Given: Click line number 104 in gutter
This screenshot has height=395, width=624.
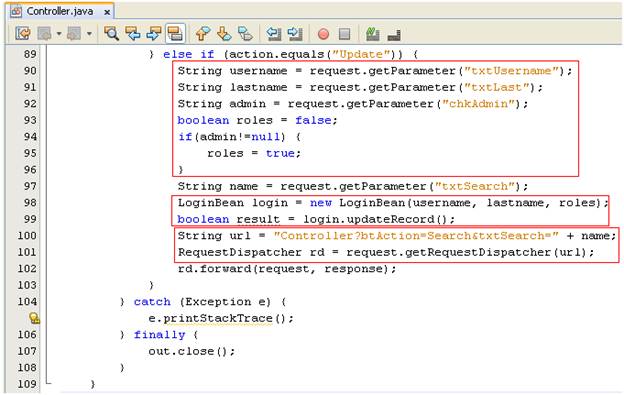Looking at the screenshot, I should 27,301.
